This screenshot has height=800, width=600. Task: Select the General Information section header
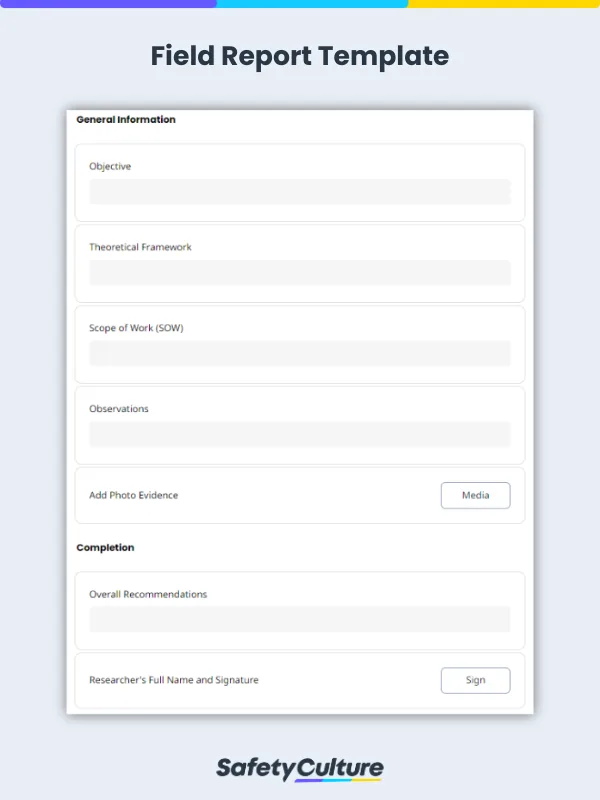point(125,119)
